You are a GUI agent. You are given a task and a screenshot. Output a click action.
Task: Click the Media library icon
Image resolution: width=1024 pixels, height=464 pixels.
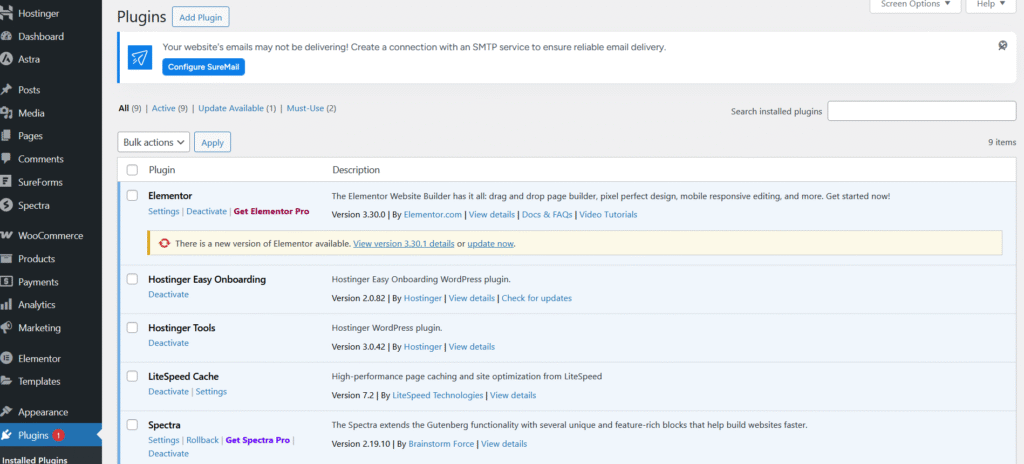tap(6, 113)
